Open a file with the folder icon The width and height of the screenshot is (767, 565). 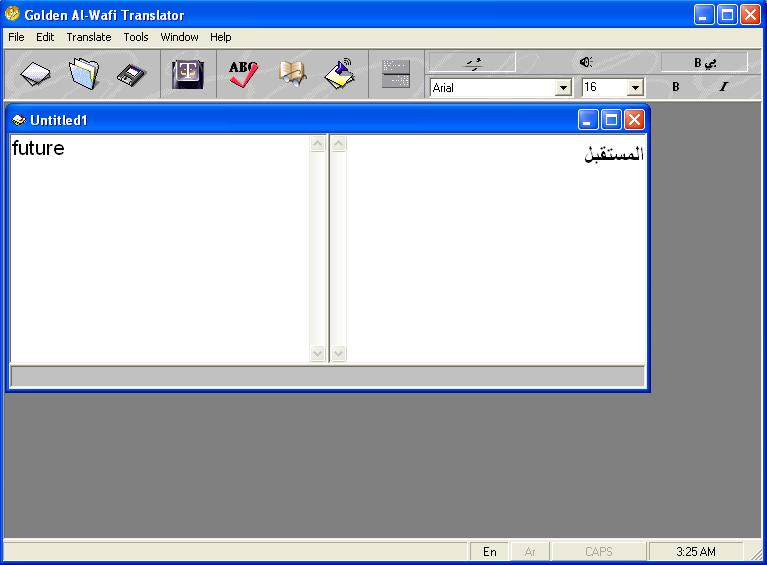point(84,74)
